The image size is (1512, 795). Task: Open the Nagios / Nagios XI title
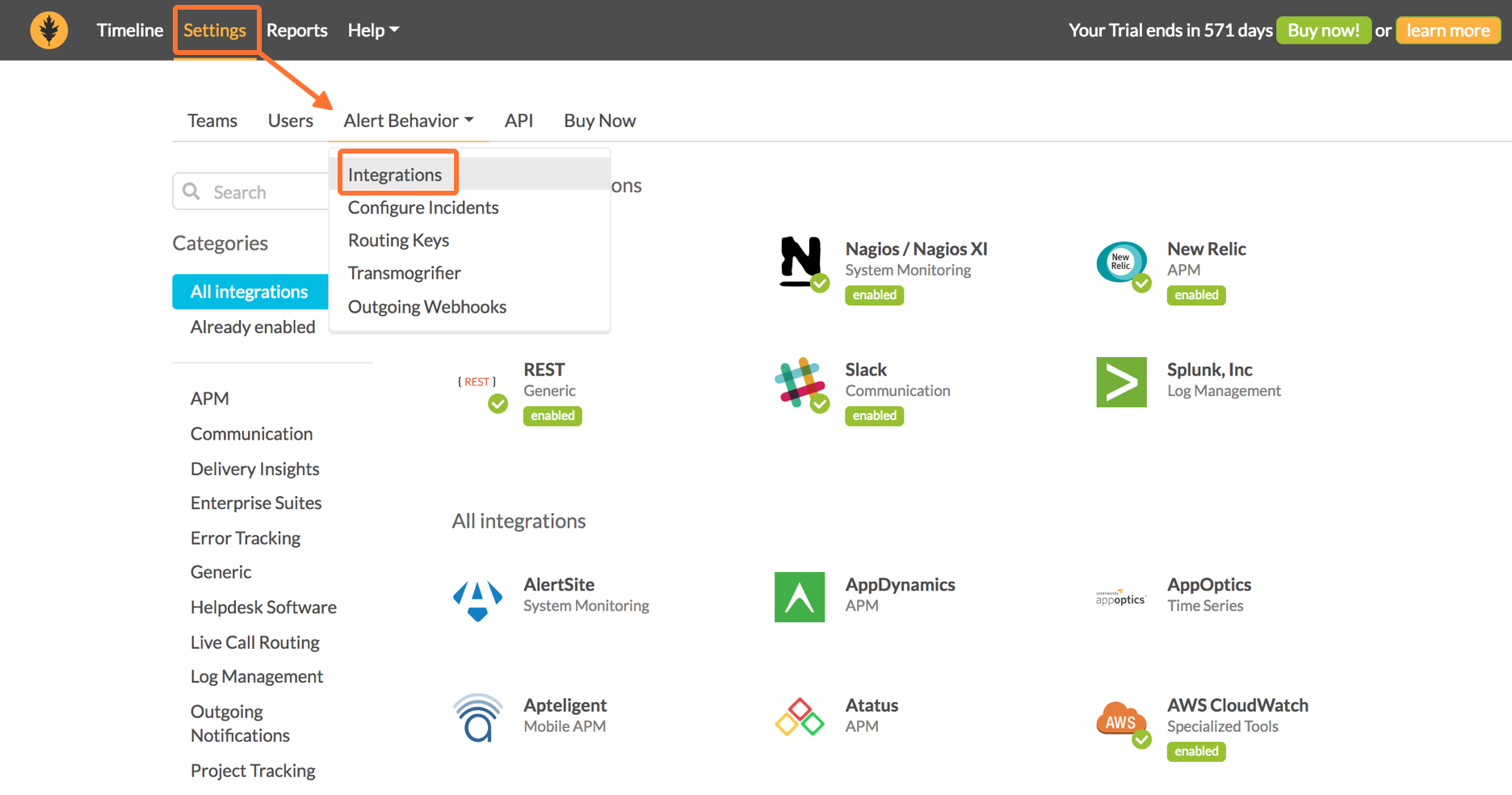point(917,249)
